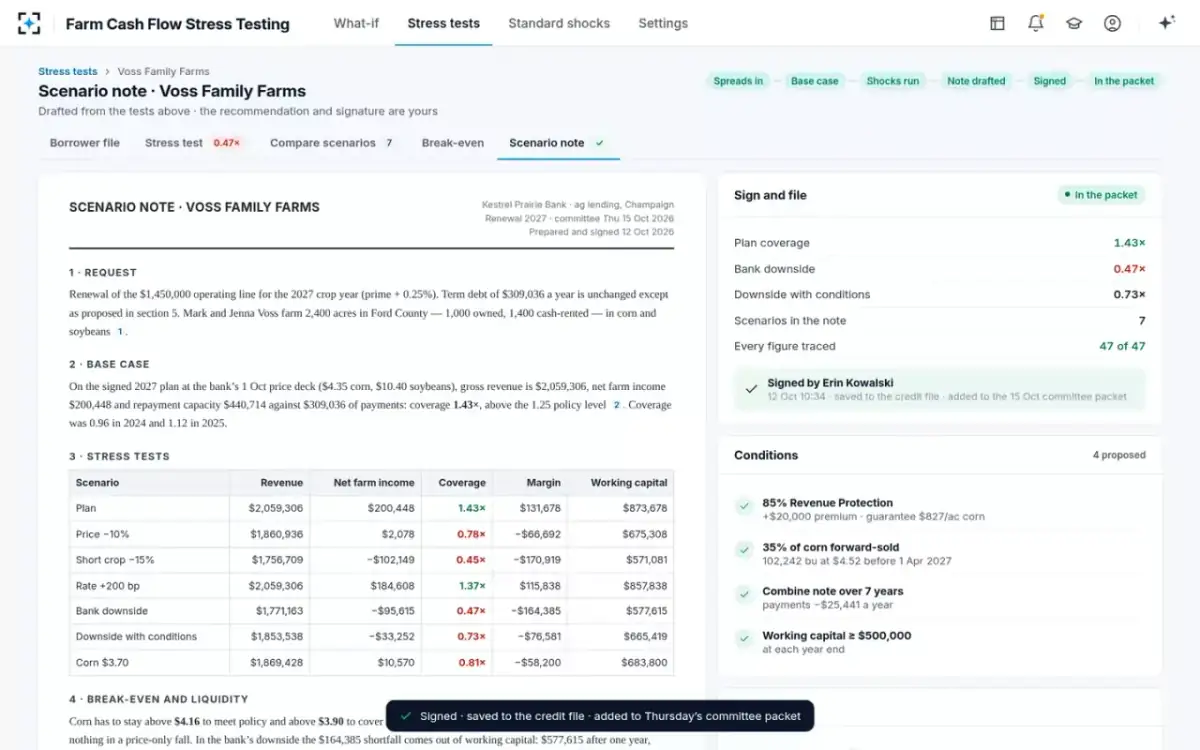This screenshot has height=750, width=1200.
Task: Click the check icon in the Signed toast
Action: pos(405,716)
